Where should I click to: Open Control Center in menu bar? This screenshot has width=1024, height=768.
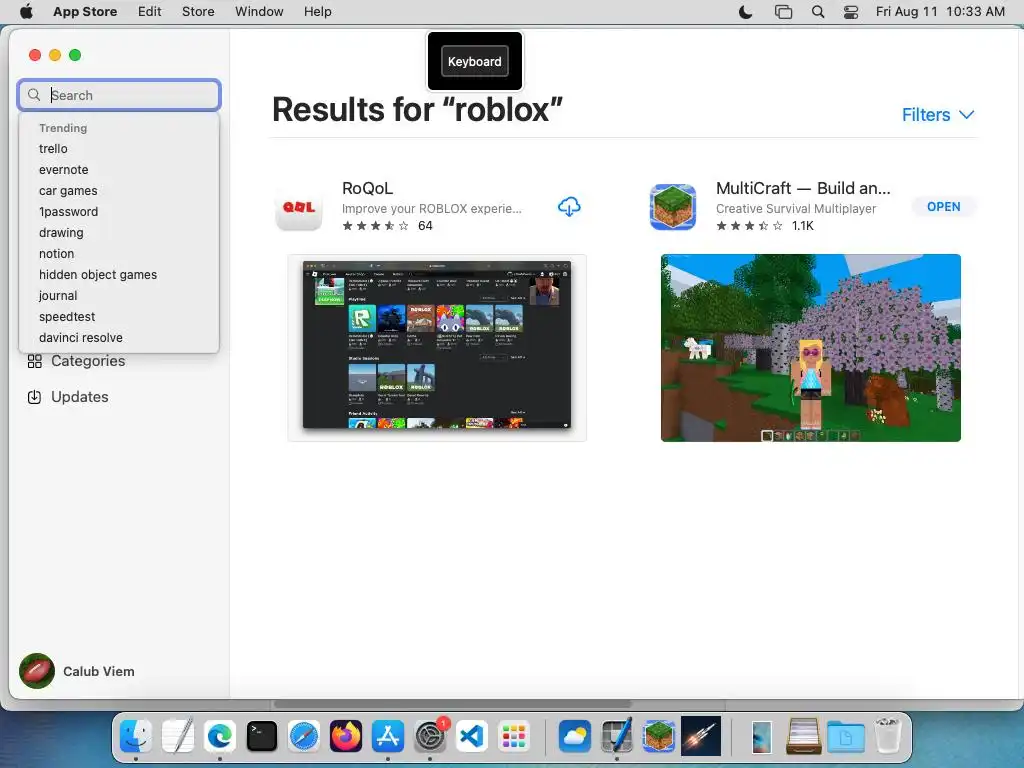pos(851,12)
